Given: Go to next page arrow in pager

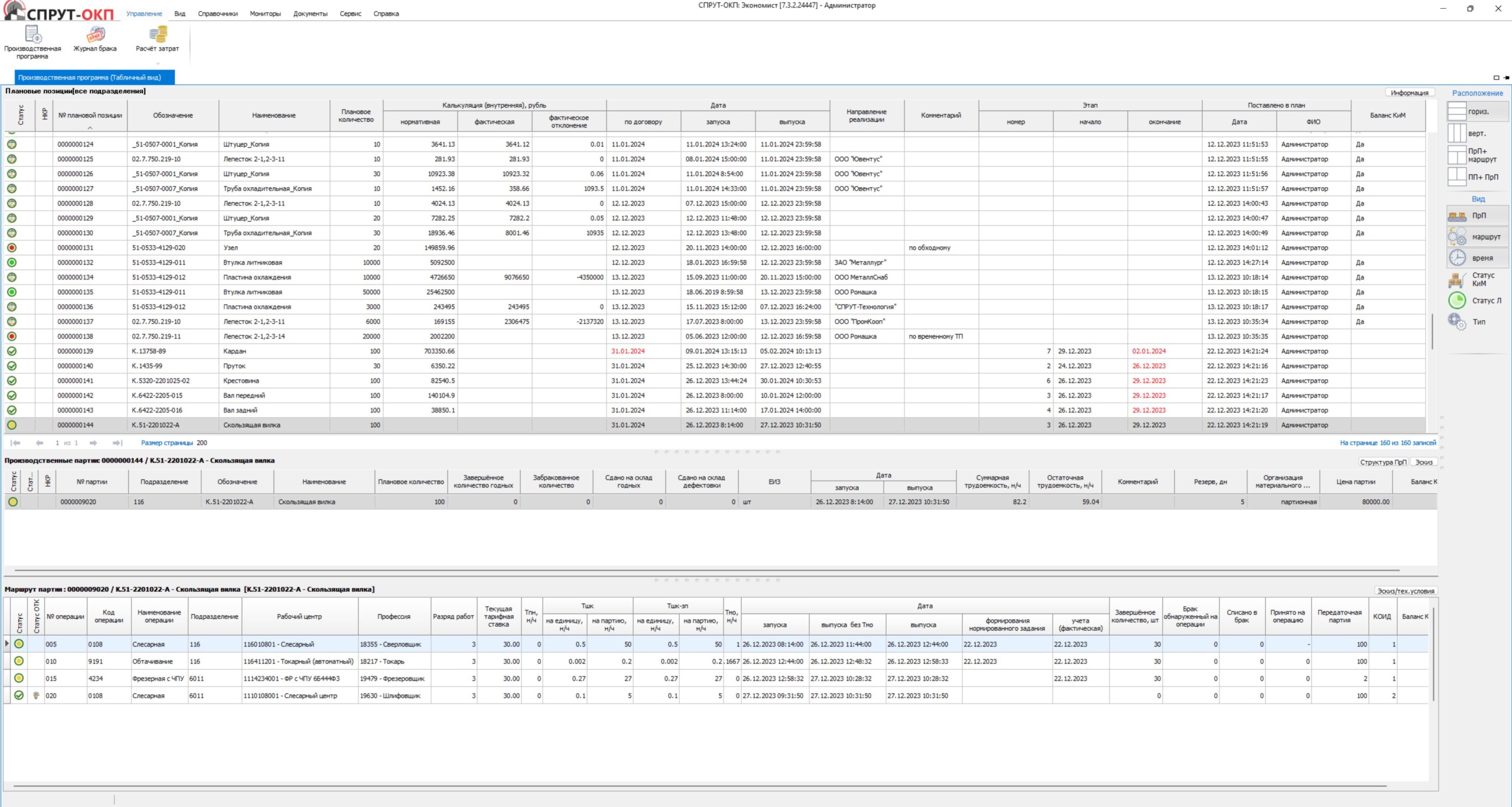Looking at the screenshot, I should [x=93, y=443].
